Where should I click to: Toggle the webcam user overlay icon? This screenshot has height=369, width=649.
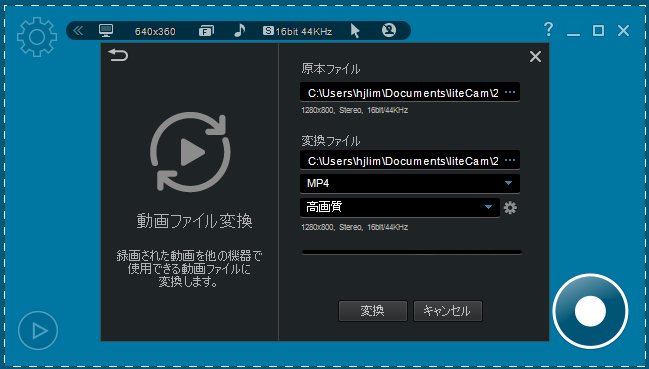coord(389,30)
